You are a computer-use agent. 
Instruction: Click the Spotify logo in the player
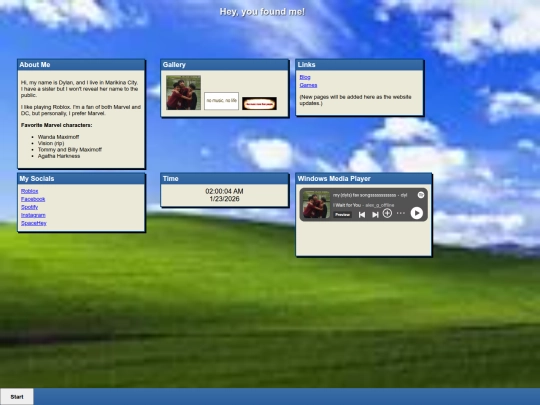click(x=421, y=195)
